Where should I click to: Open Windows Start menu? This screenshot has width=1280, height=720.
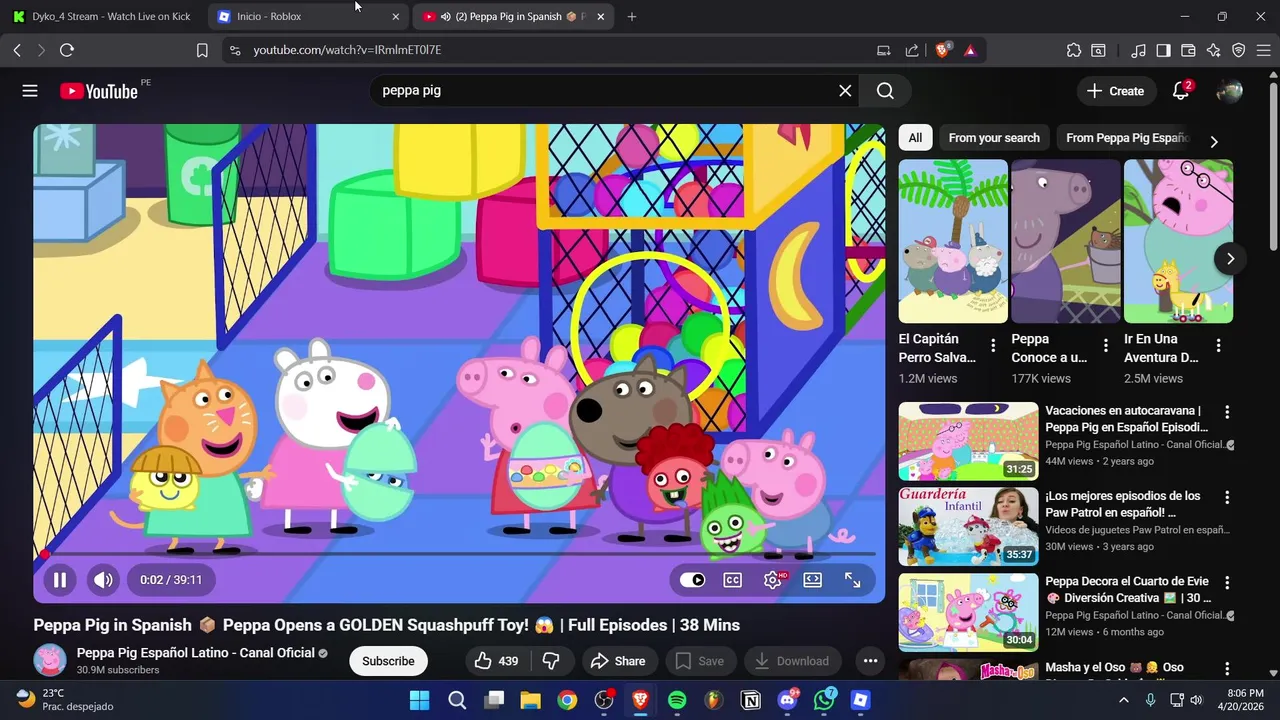(x=420, y=700)
